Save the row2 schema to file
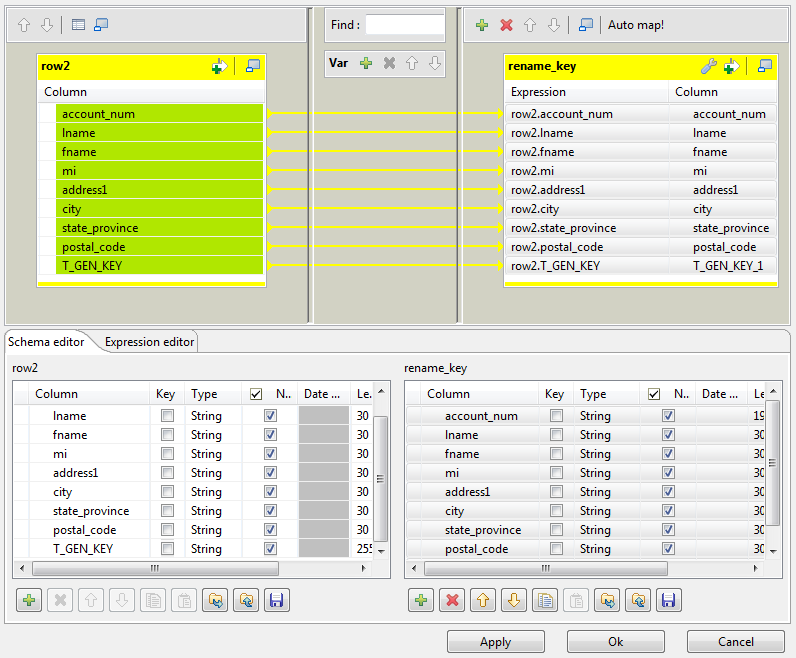 pyautogui.click(x=277, y=600)
